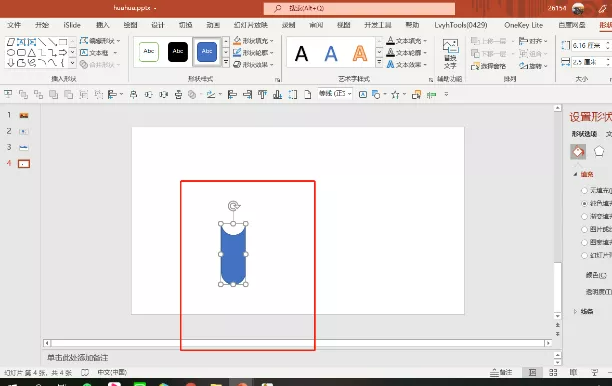612x386 pixels.
Task: Click the search box in the title bar
Action: (359, 8)
